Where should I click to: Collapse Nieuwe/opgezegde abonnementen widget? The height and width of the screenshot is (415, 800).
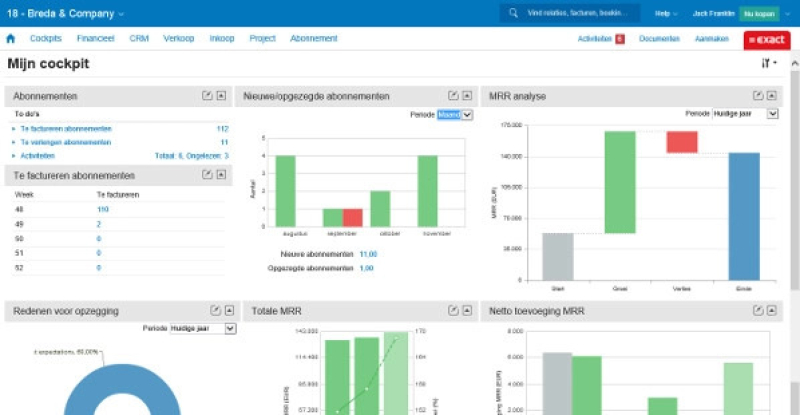pos(467,95)
